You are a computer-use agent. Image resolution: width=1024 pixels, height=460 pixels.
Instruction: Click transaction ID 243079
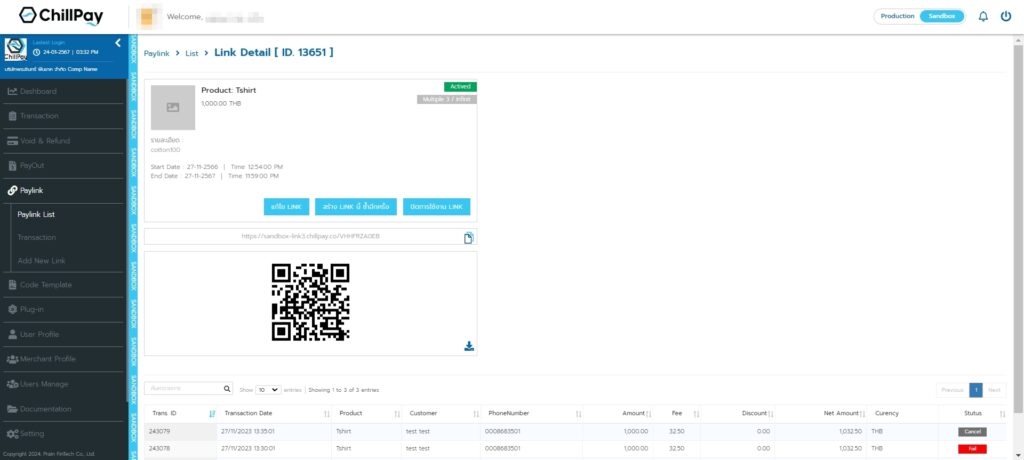[x=159, y=431]
